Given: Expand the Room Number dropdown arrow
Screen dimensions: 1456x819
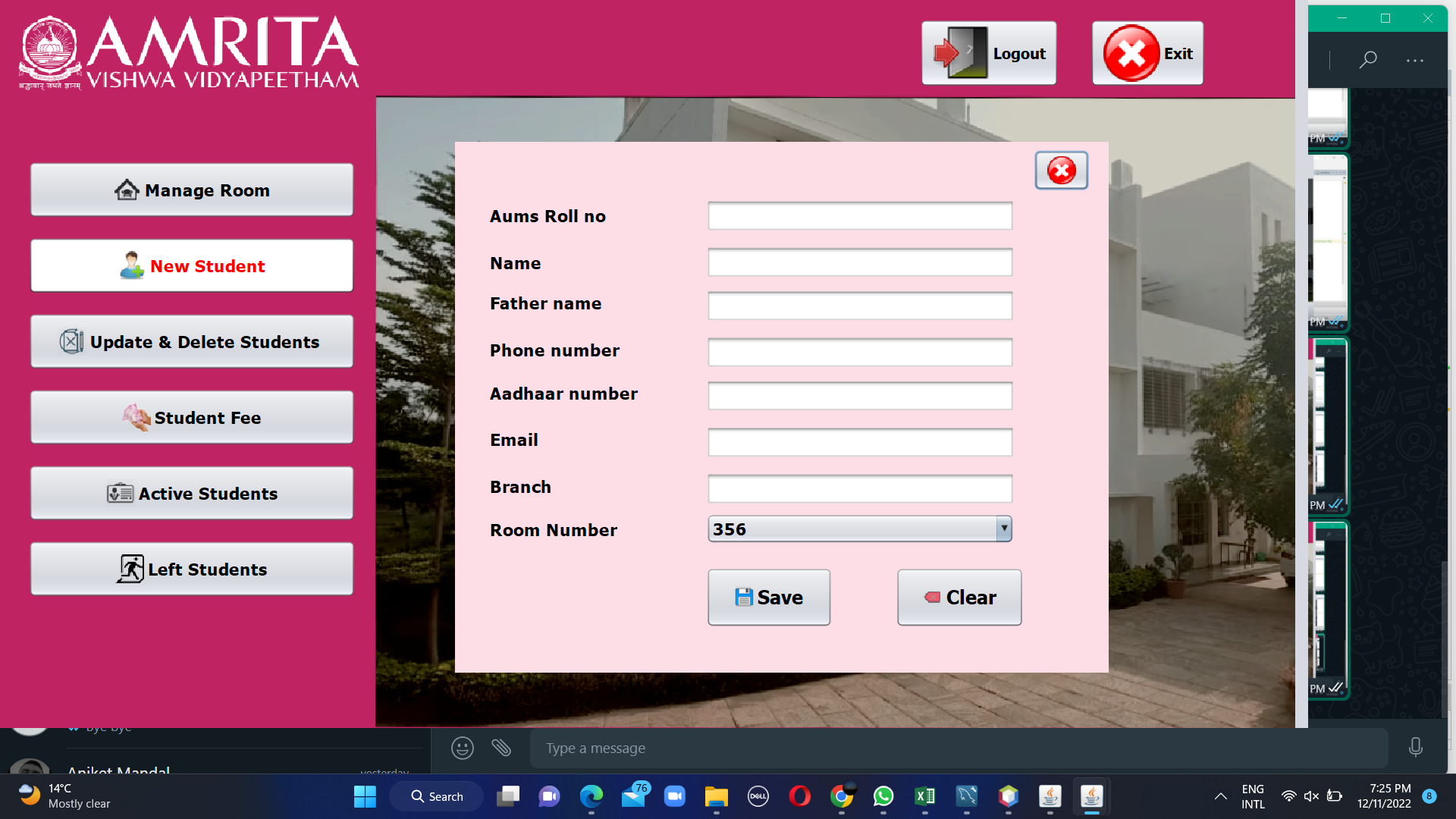Looking at the screenshot, I should (x=1003, y=529).
